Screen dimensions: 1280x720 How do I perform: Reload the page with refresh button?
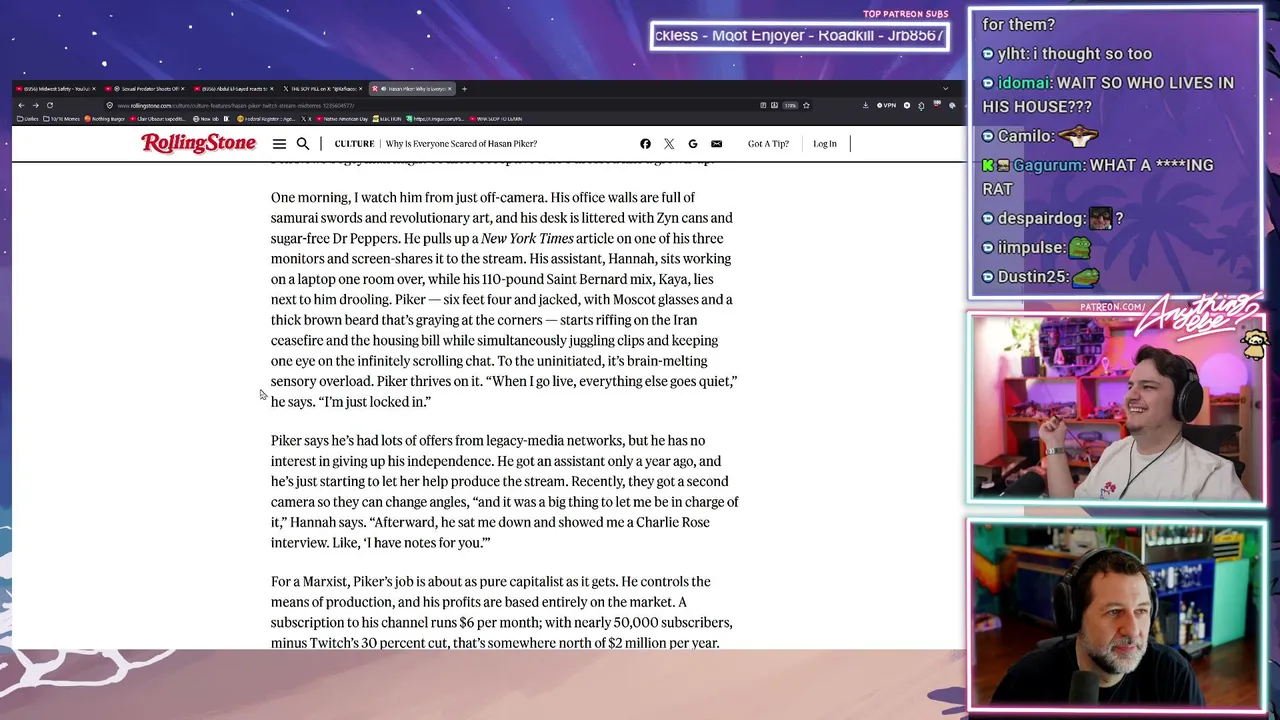click(x=49, y=105)
